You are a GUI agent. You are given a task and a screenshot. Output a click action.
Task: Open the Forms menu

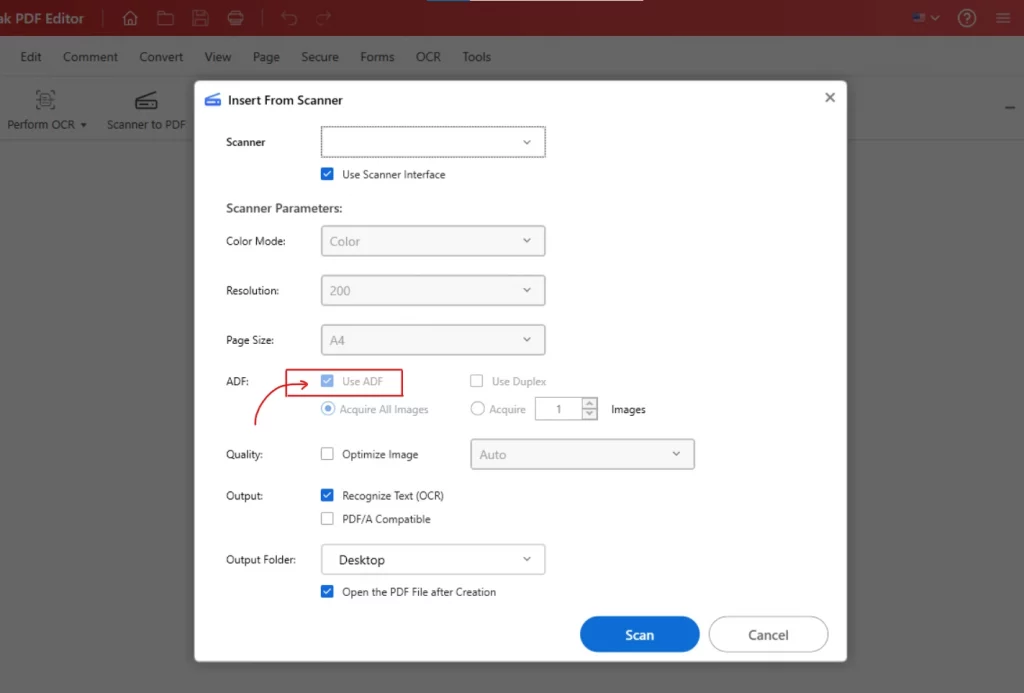tap(377, 57)
